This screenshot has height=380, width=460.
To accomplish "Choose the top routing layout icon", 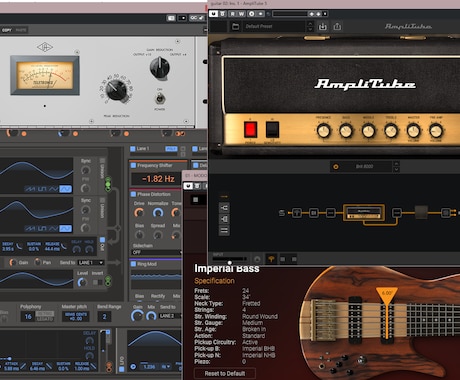I will point(224,208).
